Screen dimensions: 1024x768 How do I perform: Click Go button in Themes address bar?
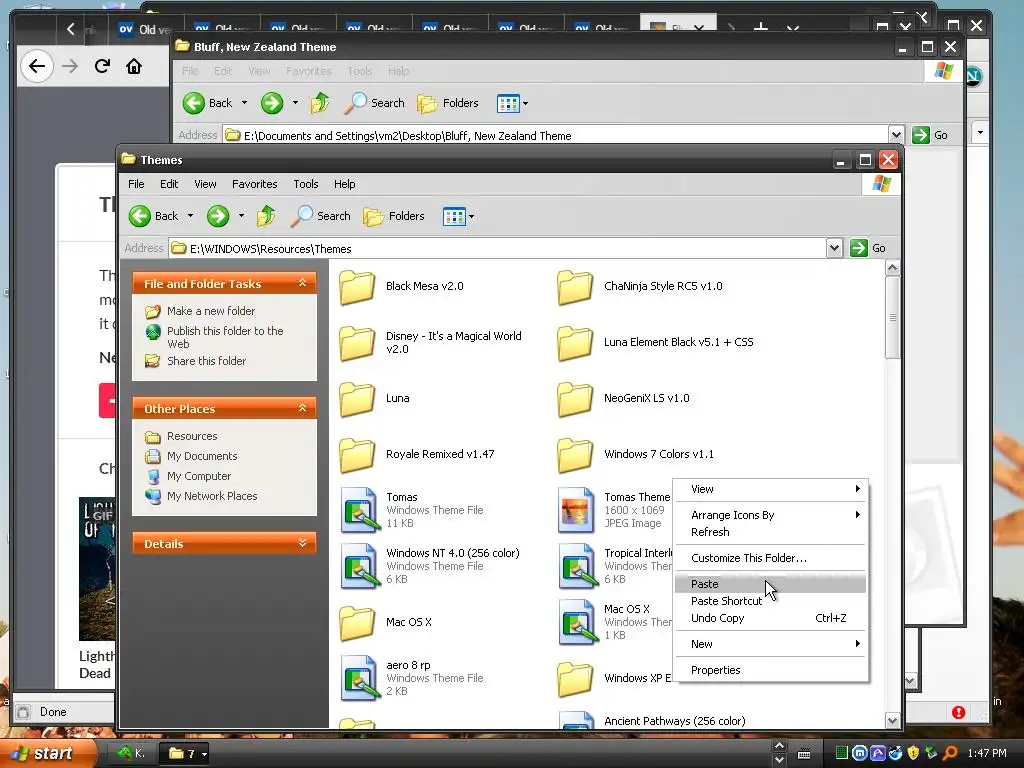click(x=868, y=248)
